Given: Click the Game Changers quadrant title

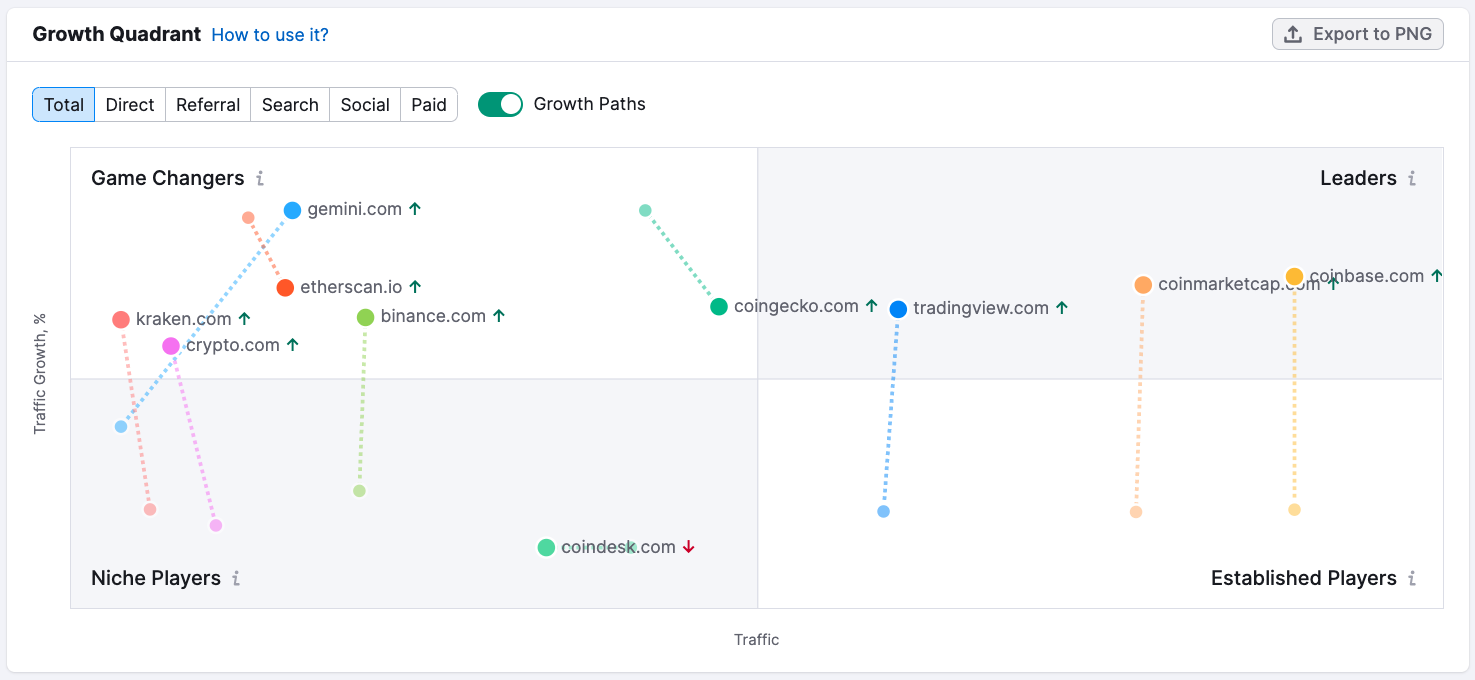Looking at the screenshot, I should [x=168, y=178].
